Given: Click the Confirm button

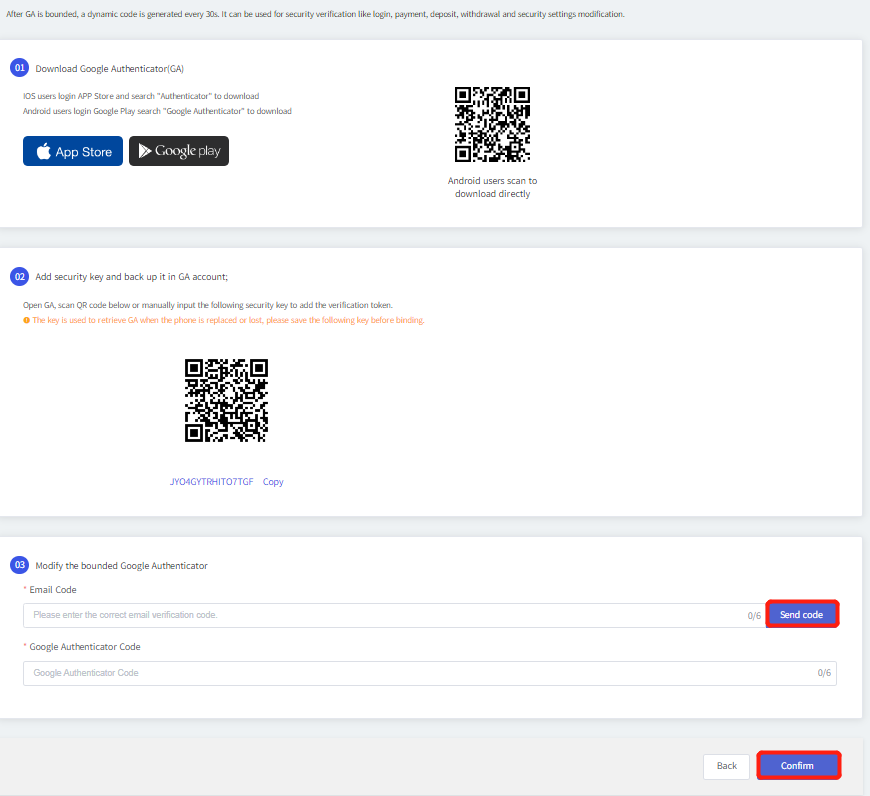Looking at the screenshot, I should [x=798, y=765].
